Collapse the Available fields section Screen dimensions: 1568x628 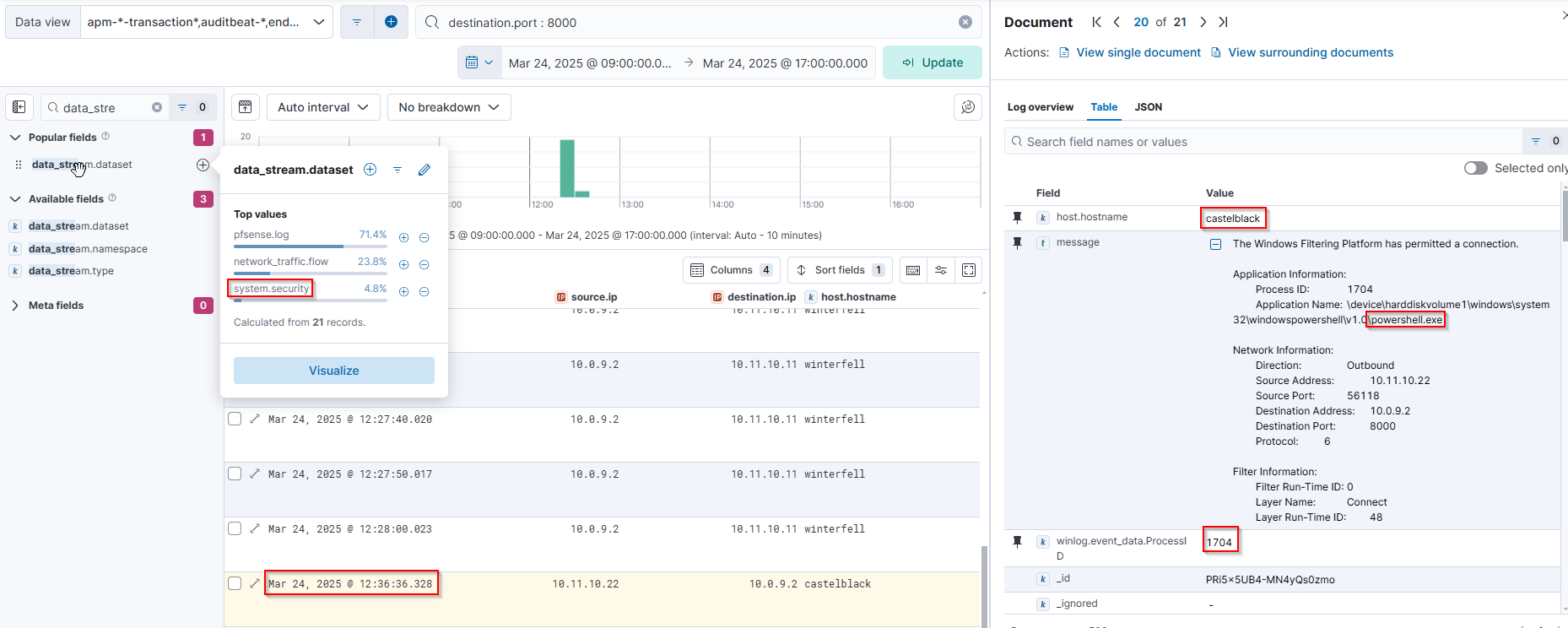point(15,199)
